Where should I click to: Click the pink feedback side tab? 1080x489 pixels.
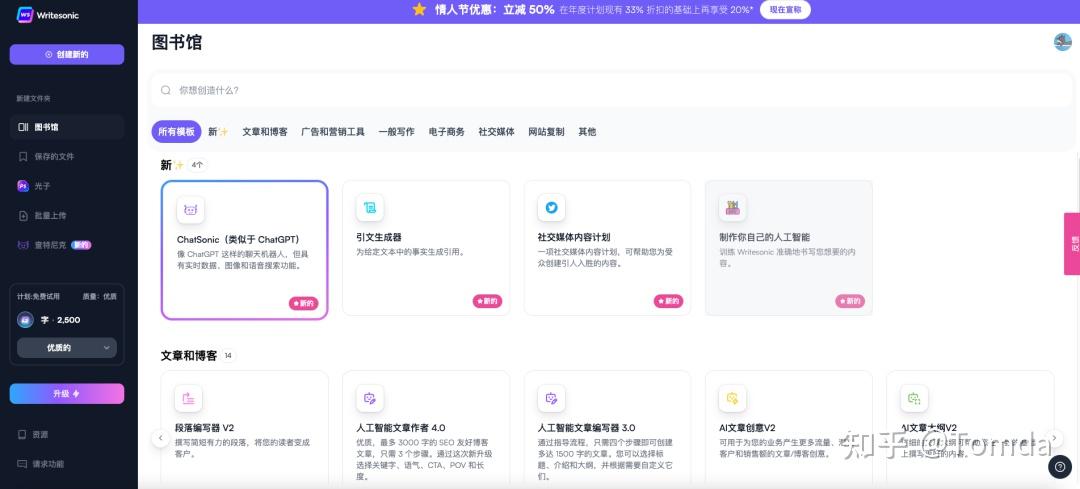1072,244
